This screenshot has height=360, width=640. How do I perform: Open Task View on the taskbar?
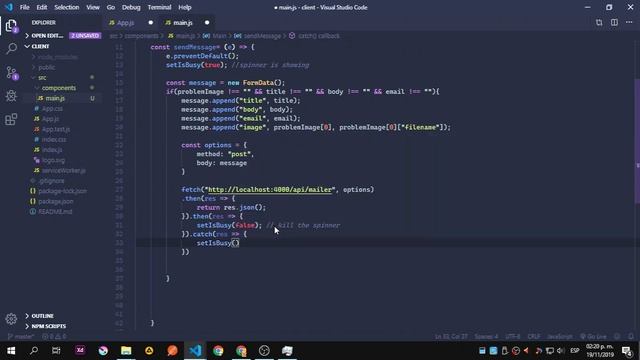click(x=56, y=351)
